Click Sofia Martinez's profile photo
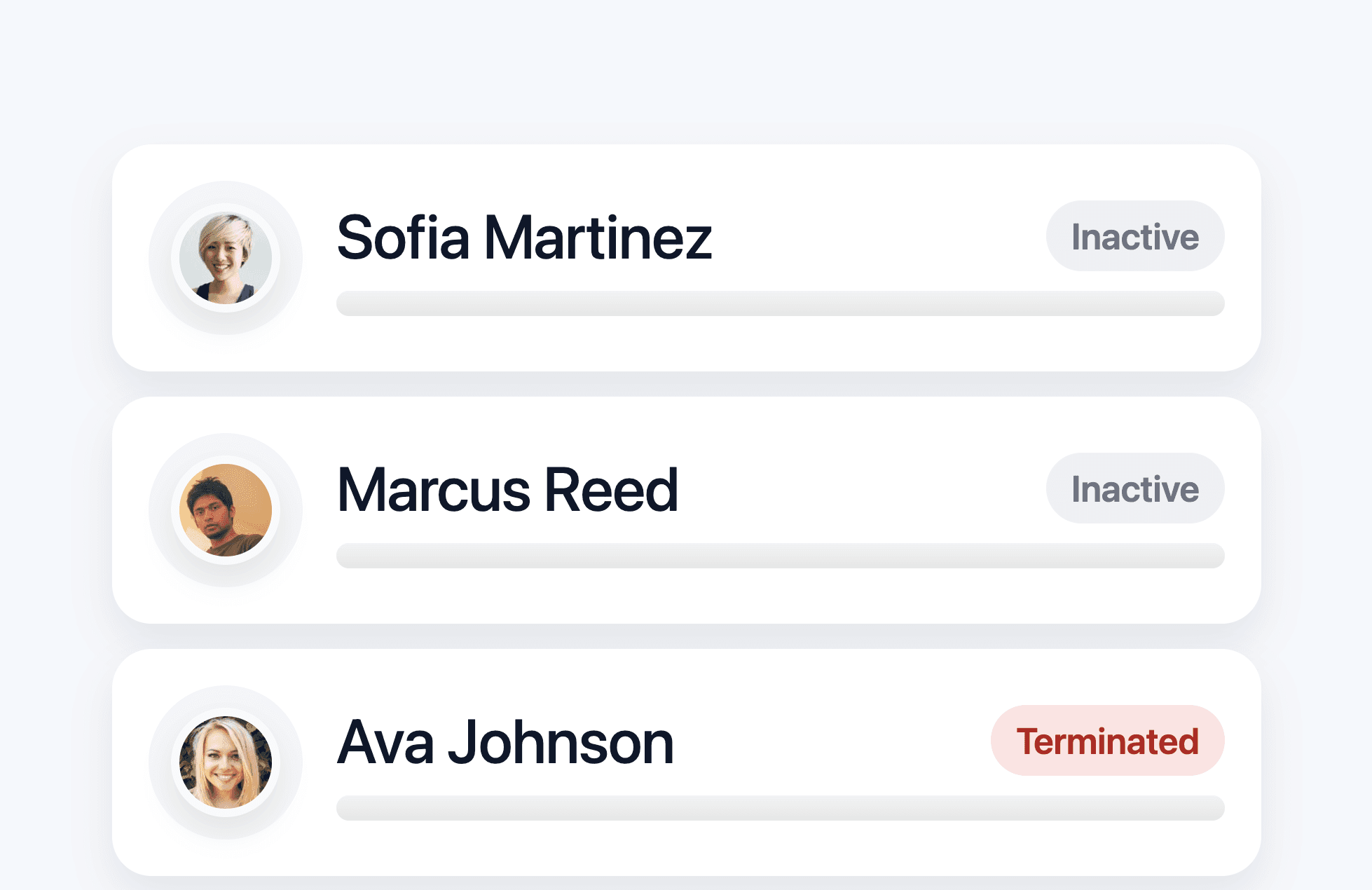 point(226,258)
